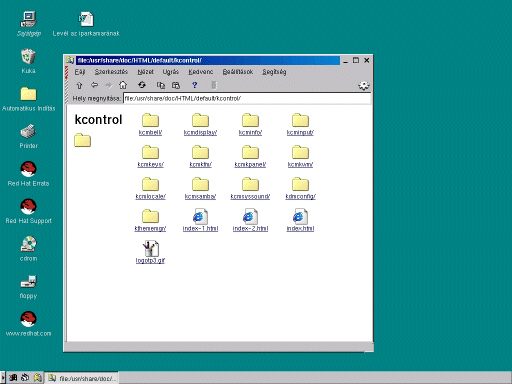Open the Ugrás menu
The image size is (512, 384).
[171, 72]
